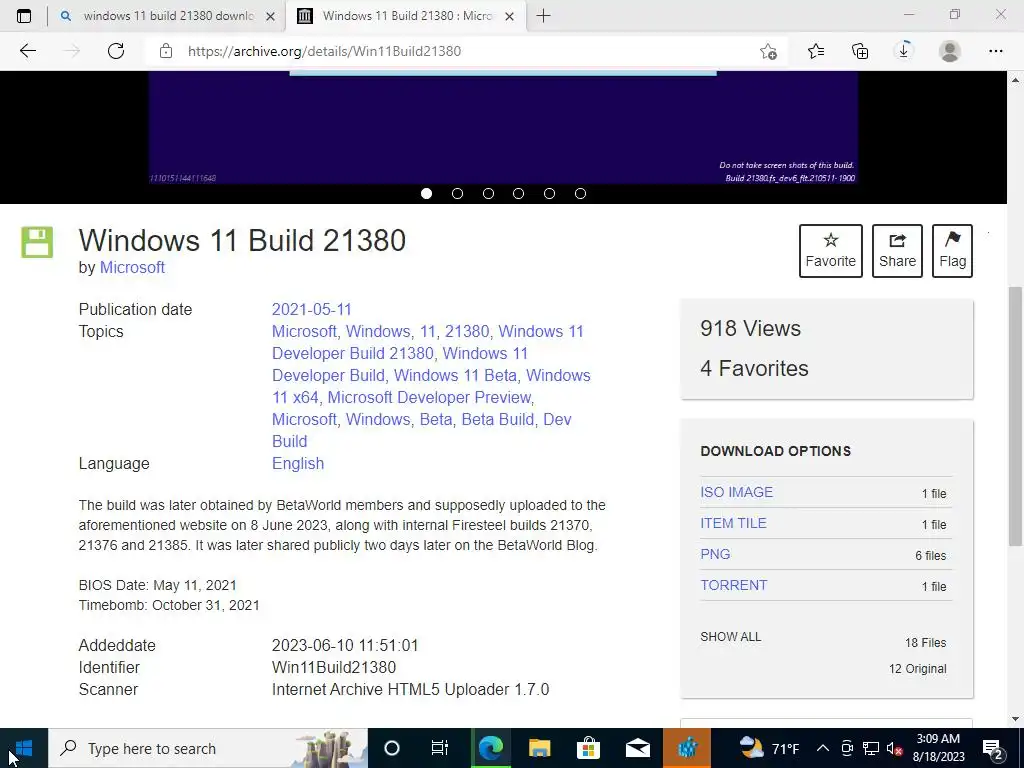Select the 'Windows 11 Build 21380 : Micro' tab
1024x768 pixels.
[x=405, y=16]
